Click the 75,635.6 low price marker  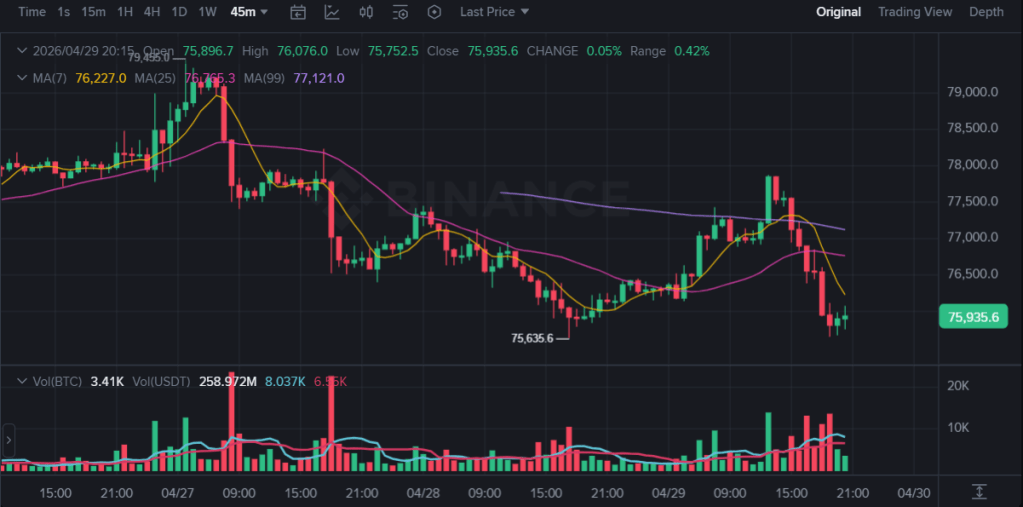(532, 338)
